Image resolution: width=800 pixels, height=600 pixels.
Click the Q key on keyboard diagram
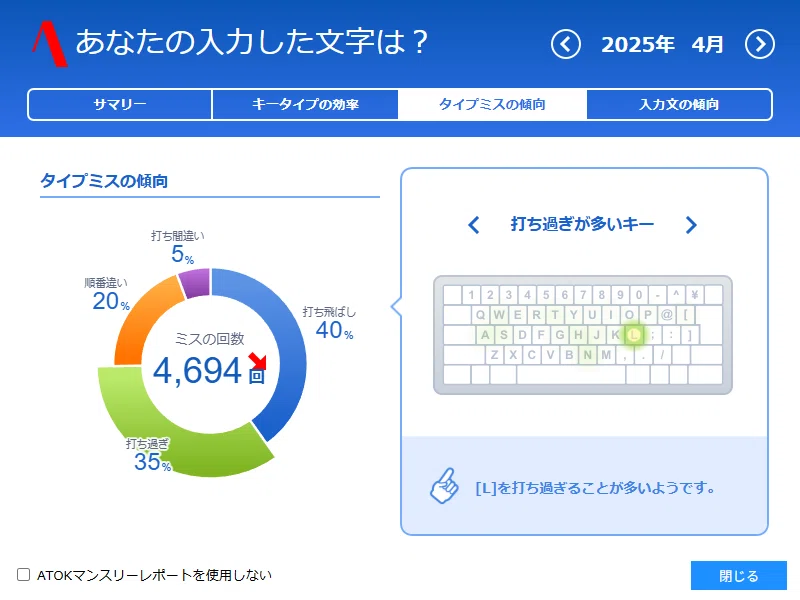(480, 315)
